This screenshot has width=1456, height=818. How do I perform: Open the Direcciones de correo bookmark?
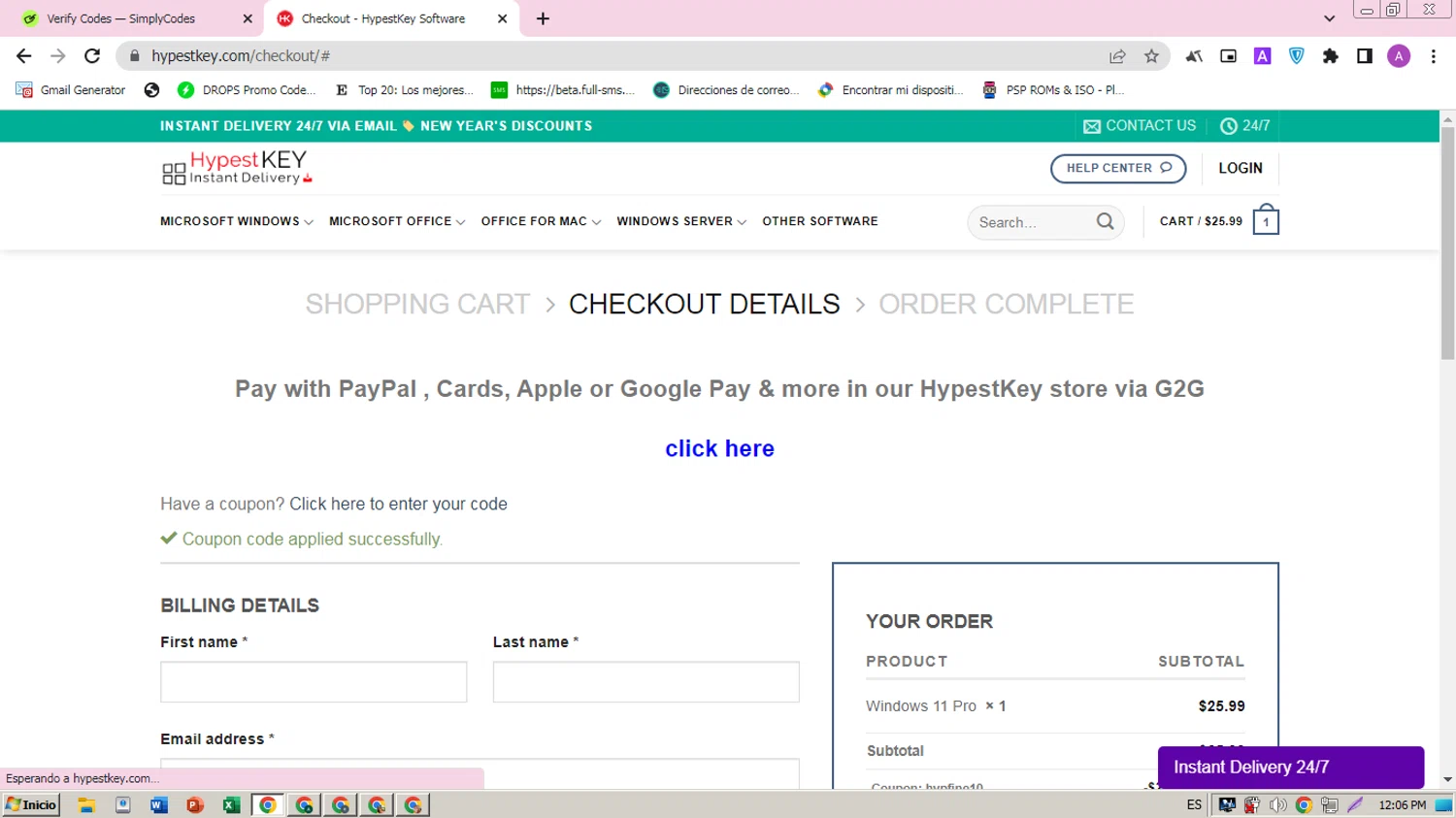[726, 90]
